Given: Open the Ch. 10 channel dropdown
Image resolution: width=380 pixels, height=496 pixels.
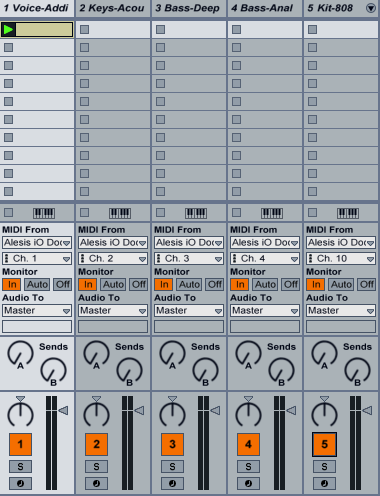Looking at the screenshot, I should (341, 259).
